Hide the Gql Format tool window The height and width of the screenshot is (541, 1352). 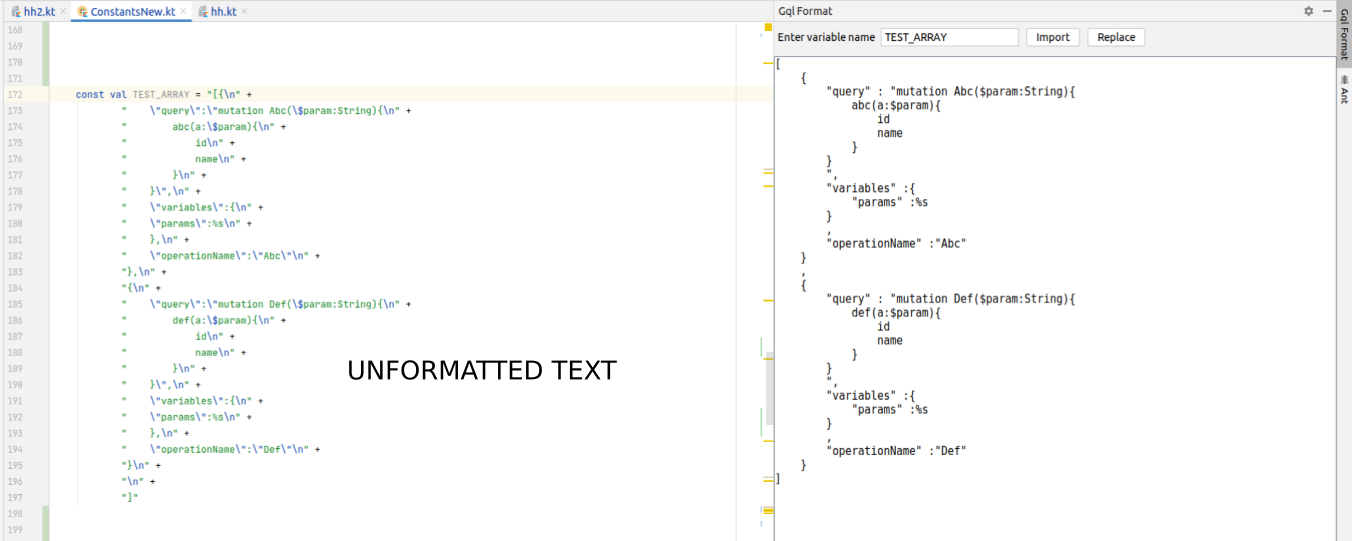click(x=1327, y=11)
